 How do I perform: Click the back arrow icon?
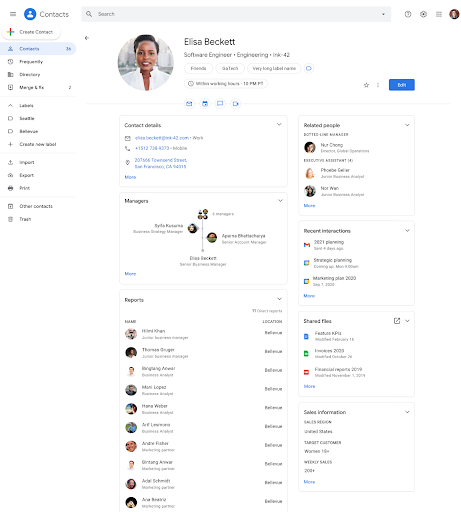[87, 38]
